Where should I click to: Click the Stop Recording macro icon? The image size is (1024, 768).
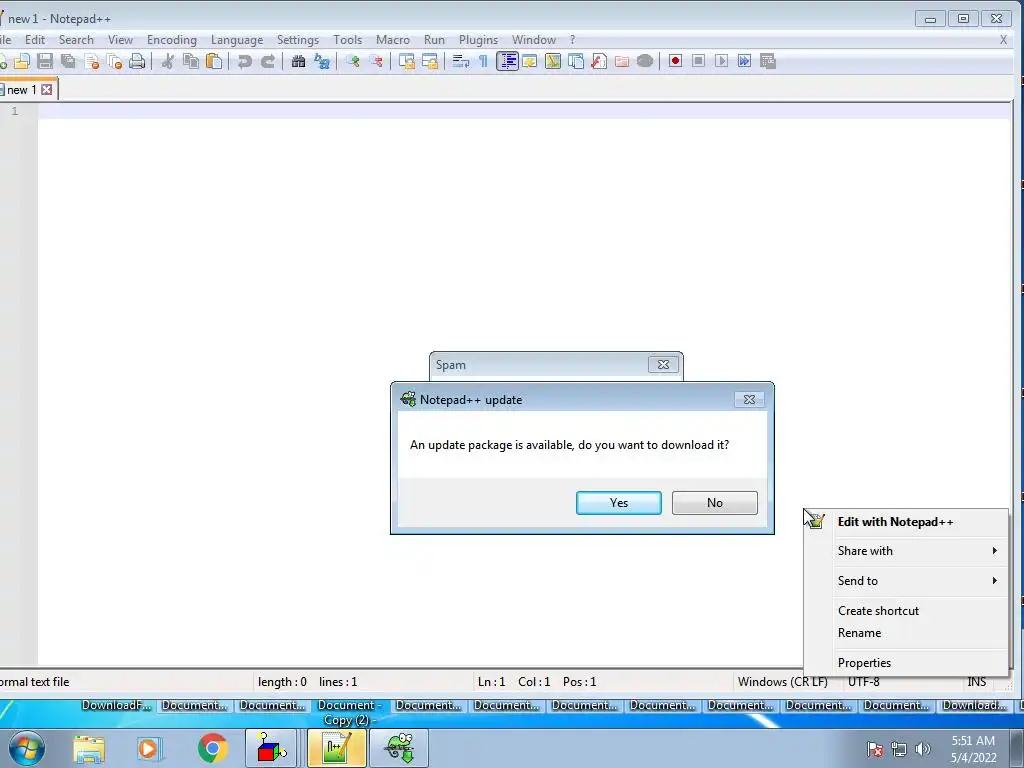click(698, 61)
